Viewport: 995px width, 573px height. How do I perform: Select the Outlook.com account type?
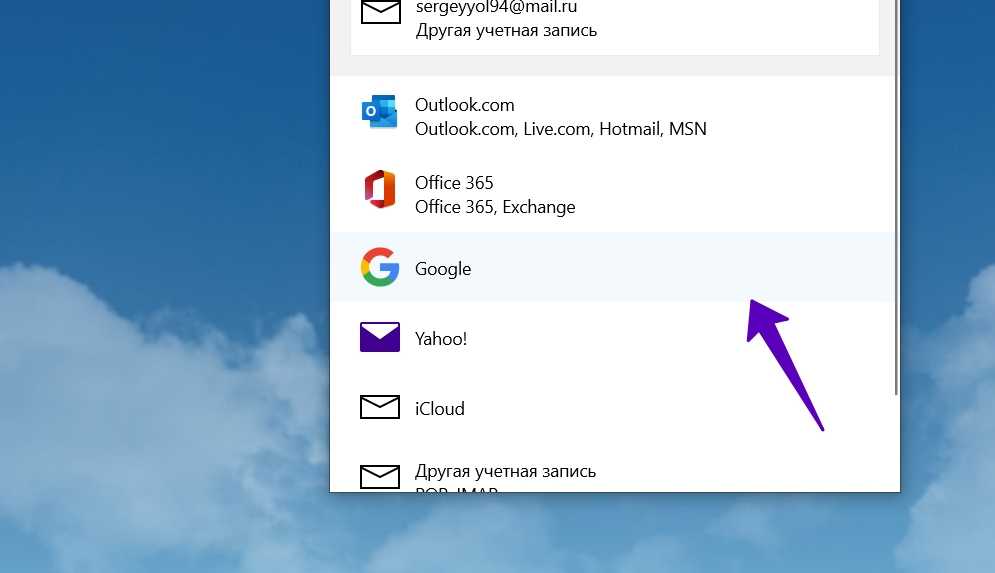(464, 105)
